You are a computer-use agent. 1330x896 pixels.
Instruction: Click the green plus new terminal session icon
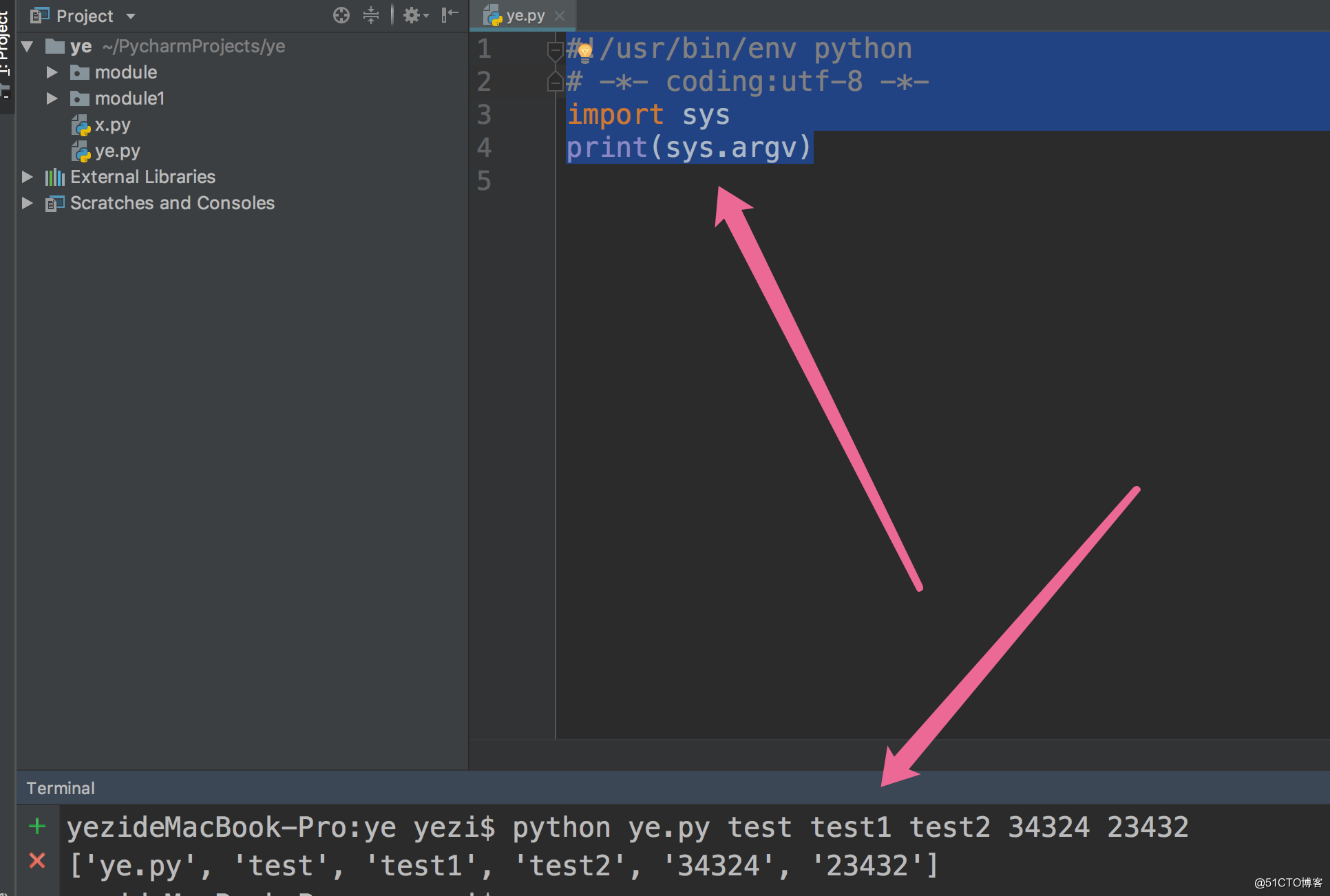pos(37,826)
